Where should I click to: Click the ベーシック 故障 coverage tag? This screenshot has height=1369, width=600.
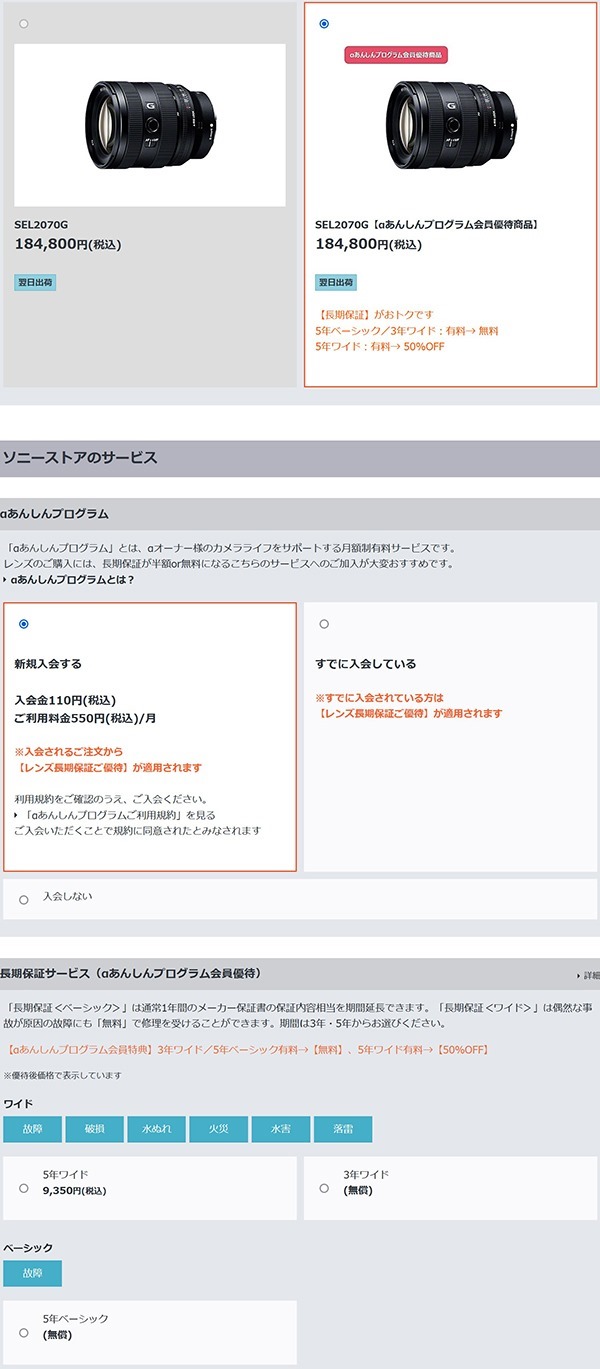(32, 1273)
